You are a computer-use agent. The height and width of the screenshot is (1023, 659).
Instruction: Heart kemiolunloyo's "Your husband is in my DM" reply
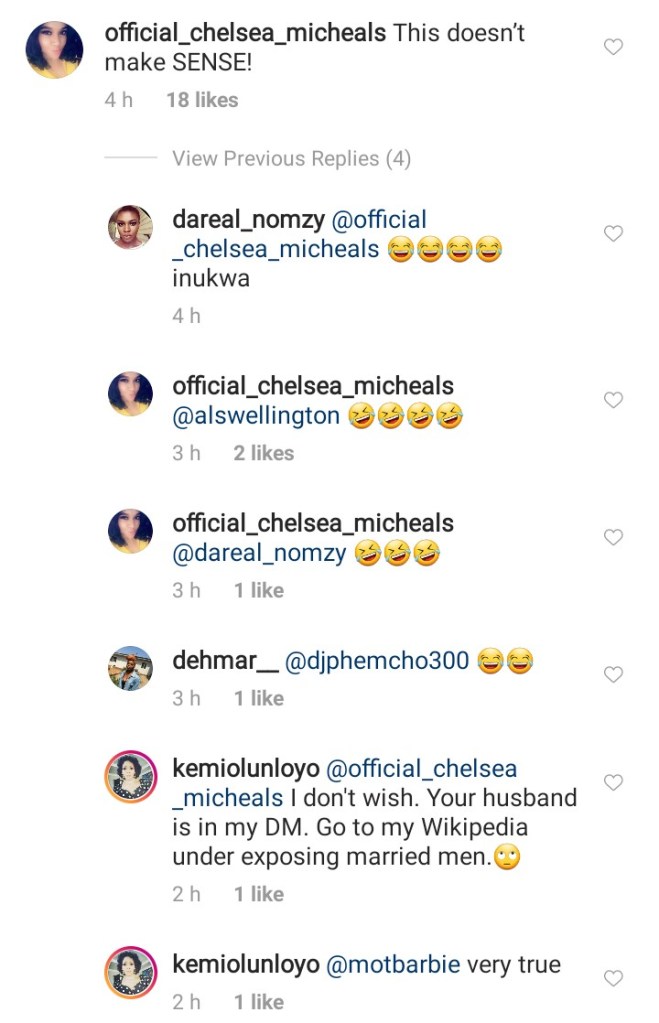pyautogui.click(x=614, y=782)
